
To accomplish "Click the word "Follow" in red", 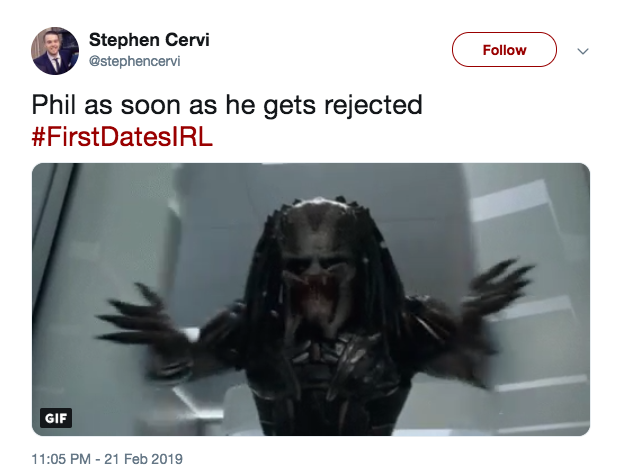I will click(x=504, y=50).
